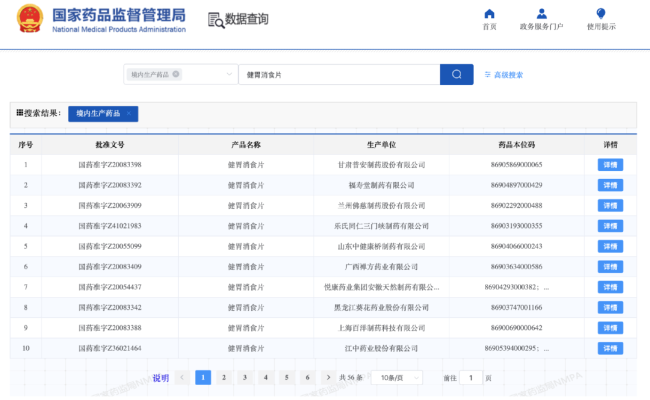650x400 pixels.
Task: Click drug code 86903193000355
Action: [x=517, y=226]
